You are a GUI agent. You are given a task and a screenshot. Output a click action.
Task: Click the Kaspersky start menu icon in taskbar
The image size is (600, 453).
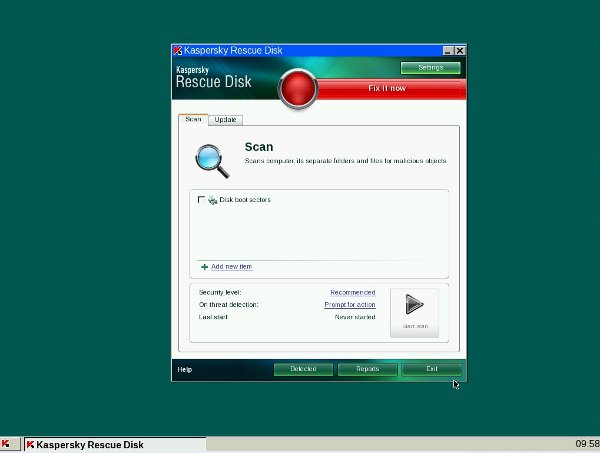6,444
